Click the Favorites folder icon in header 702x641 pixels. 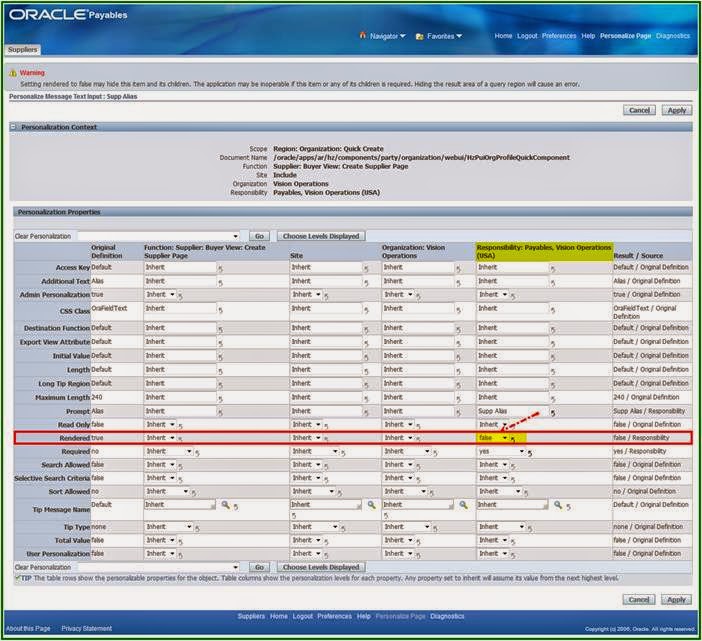[x=419, y=36]
